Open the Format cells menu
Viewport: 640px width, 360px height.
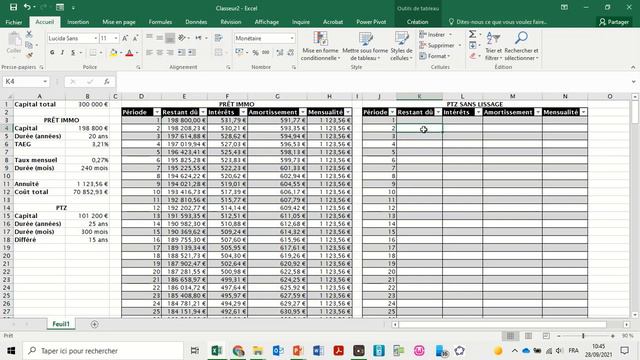point(435,56)
